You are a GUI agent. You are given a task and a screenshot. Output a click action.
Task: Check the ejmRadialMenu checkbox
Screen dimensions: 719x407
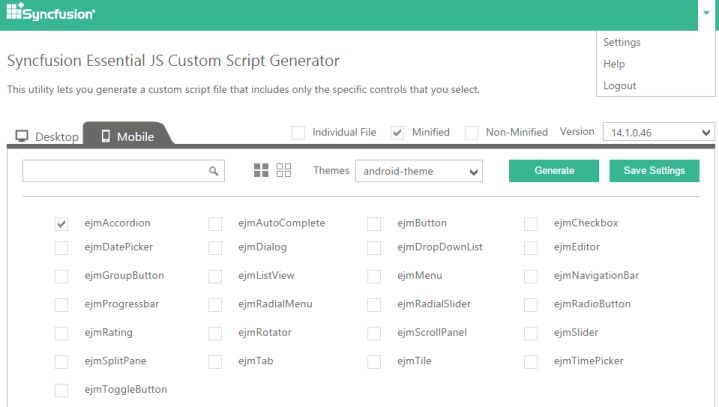(215, 305)
